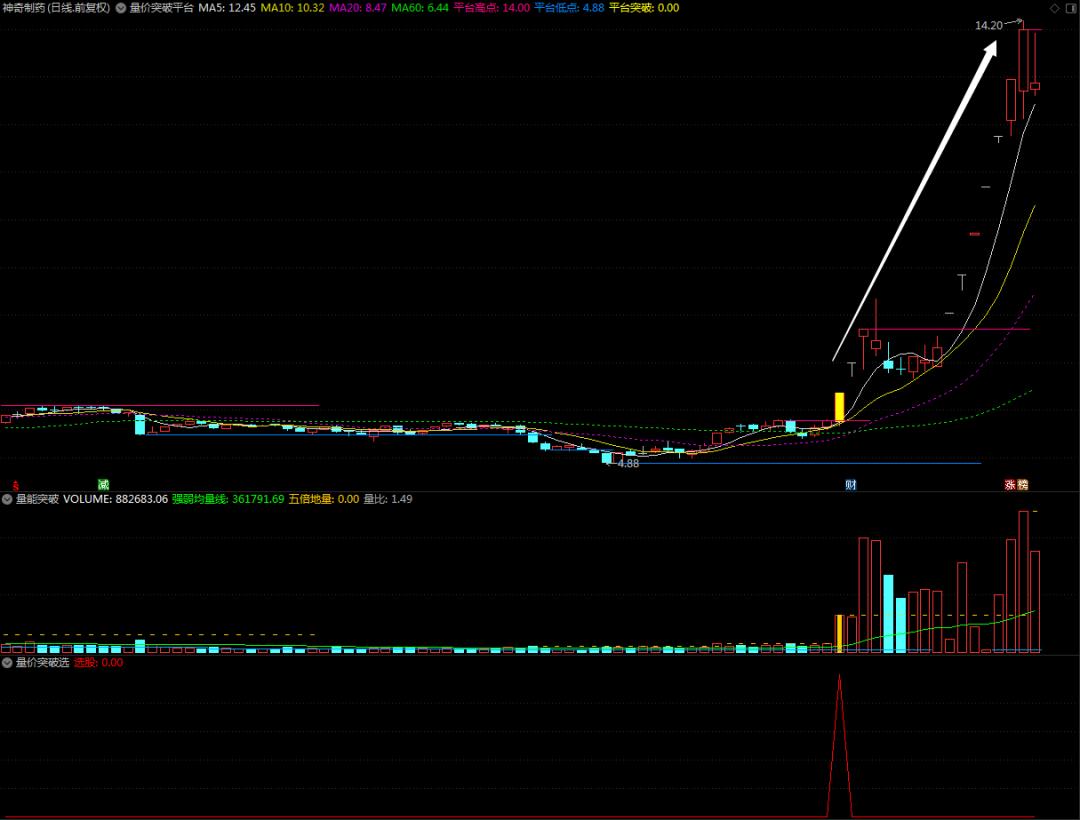Click the 平台高点: 14.00 value
This screenshot has height=820, width=1080.
[492, 8]
